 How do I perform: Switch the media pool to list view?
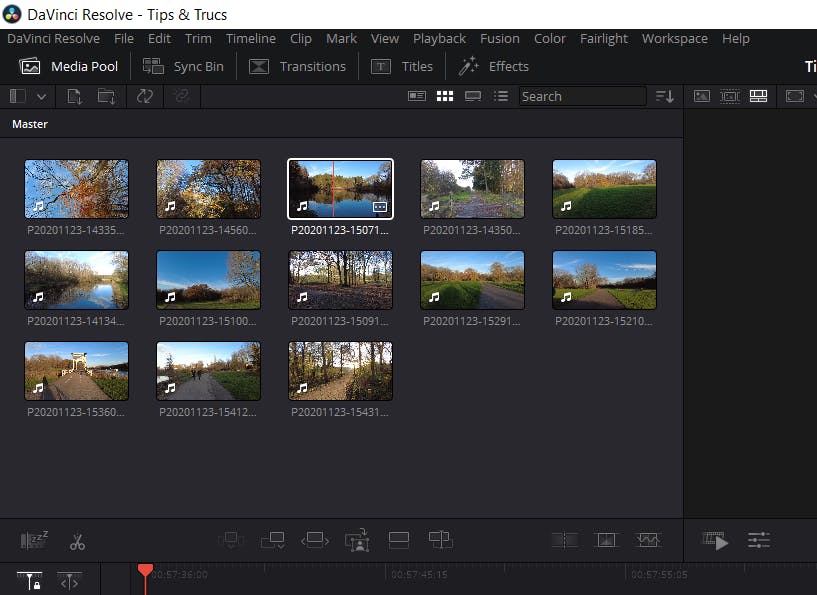click(501, 96)
